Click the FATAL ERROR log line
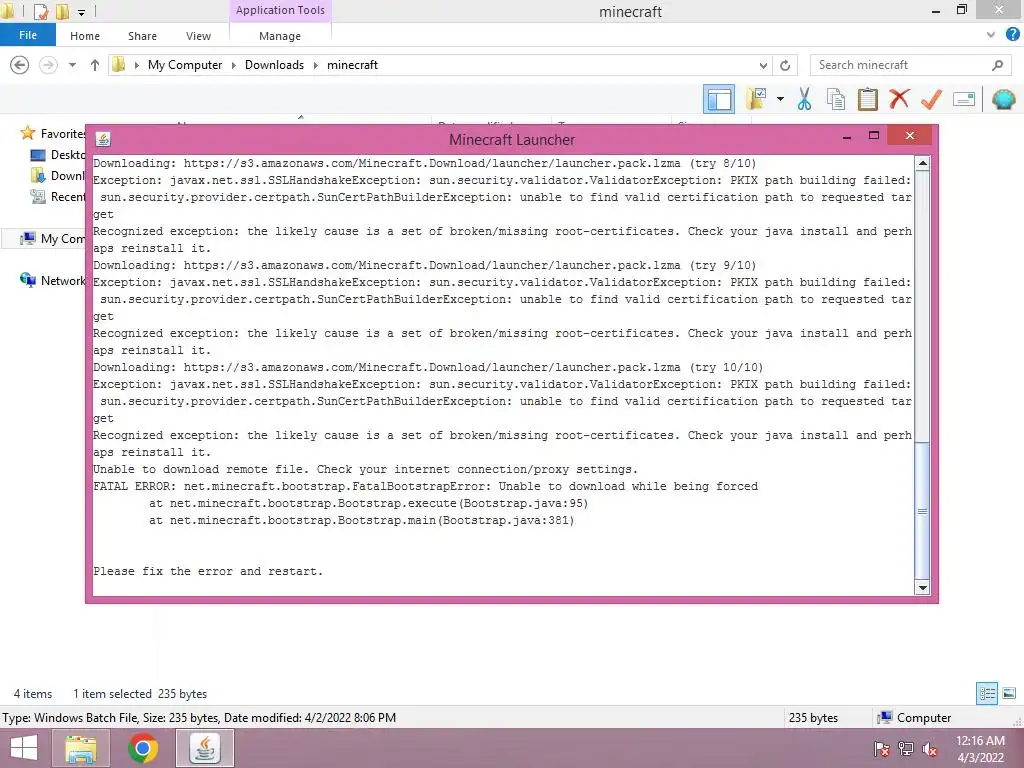The image size is (1024, 768). (x=425, y=487)
